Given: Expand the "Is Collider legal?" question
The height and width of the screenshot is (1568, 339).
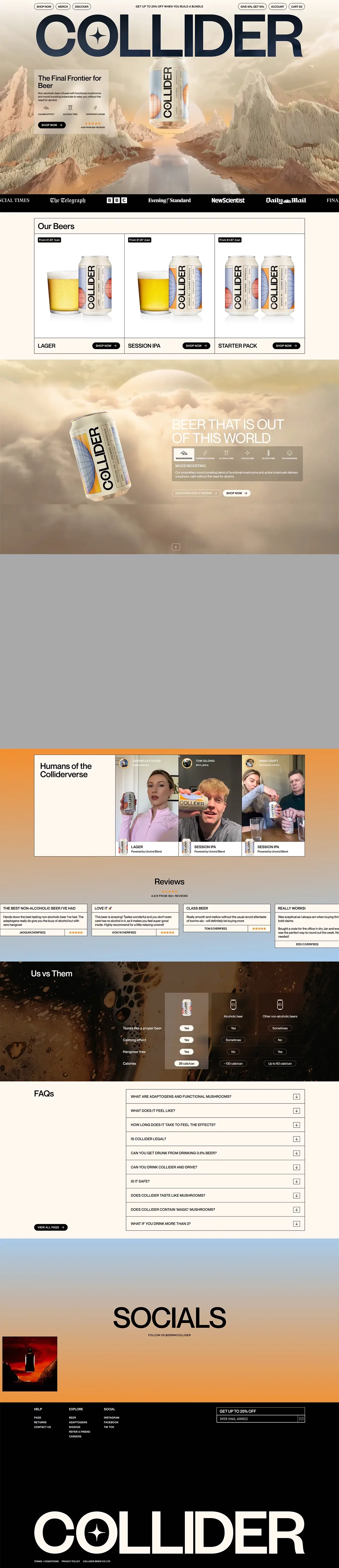Looking at the screenshot, I should (296, 1139).
